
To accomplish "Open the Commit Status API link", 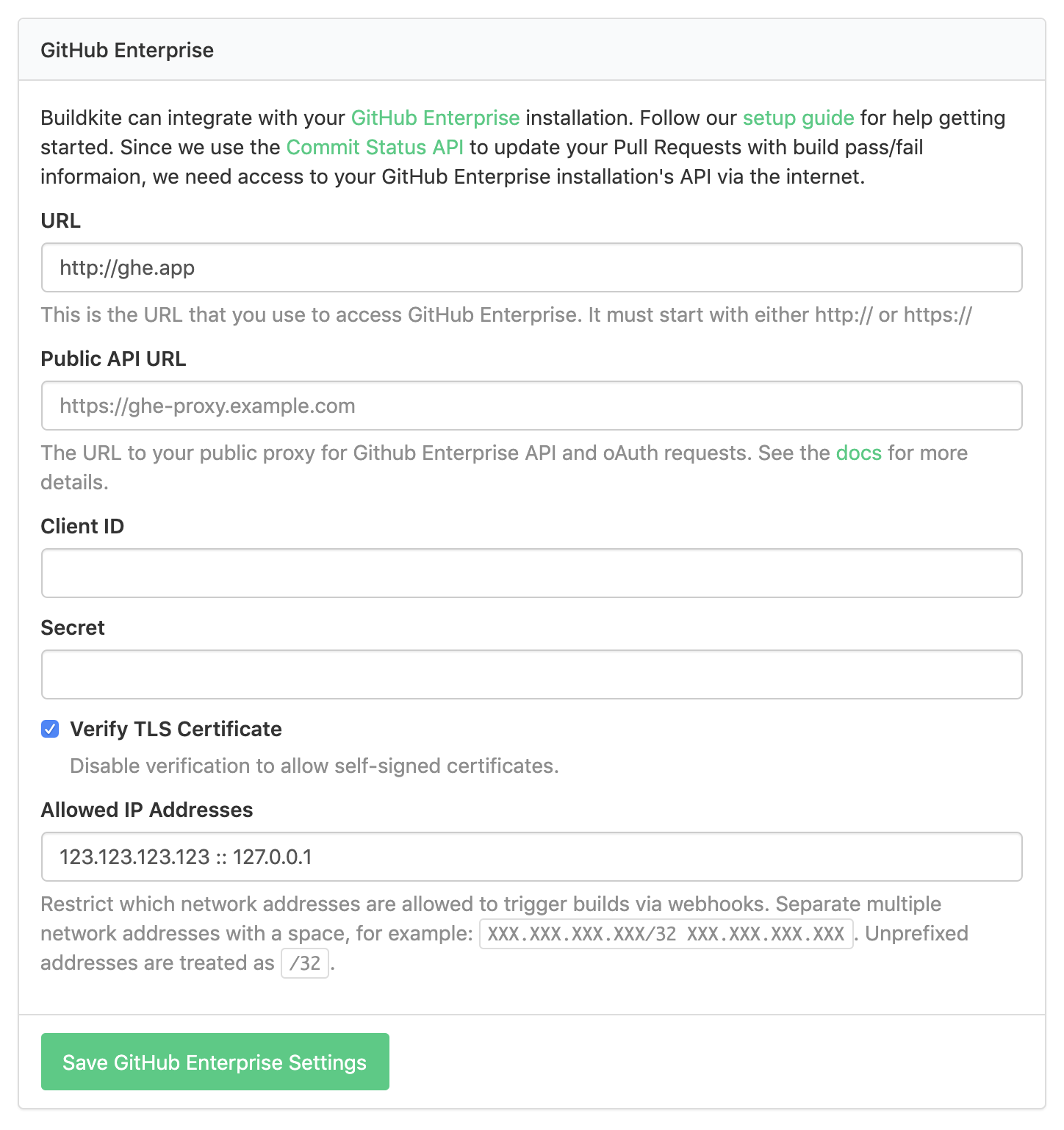I will (x=375, y=147).
